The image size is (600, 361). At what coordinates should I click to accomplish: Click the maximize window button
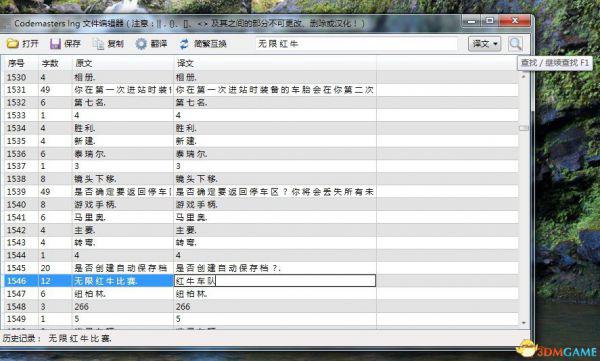[x=490, y=21]
